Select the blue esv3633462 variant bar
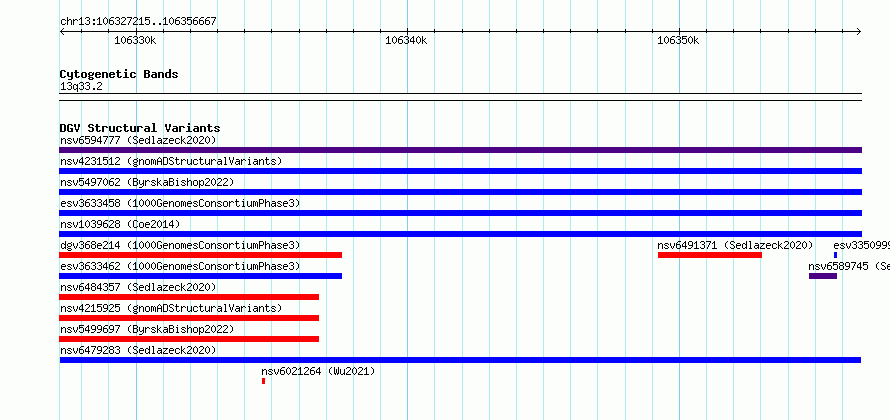This screenshot has width=890, height=420. click(201, 276)
